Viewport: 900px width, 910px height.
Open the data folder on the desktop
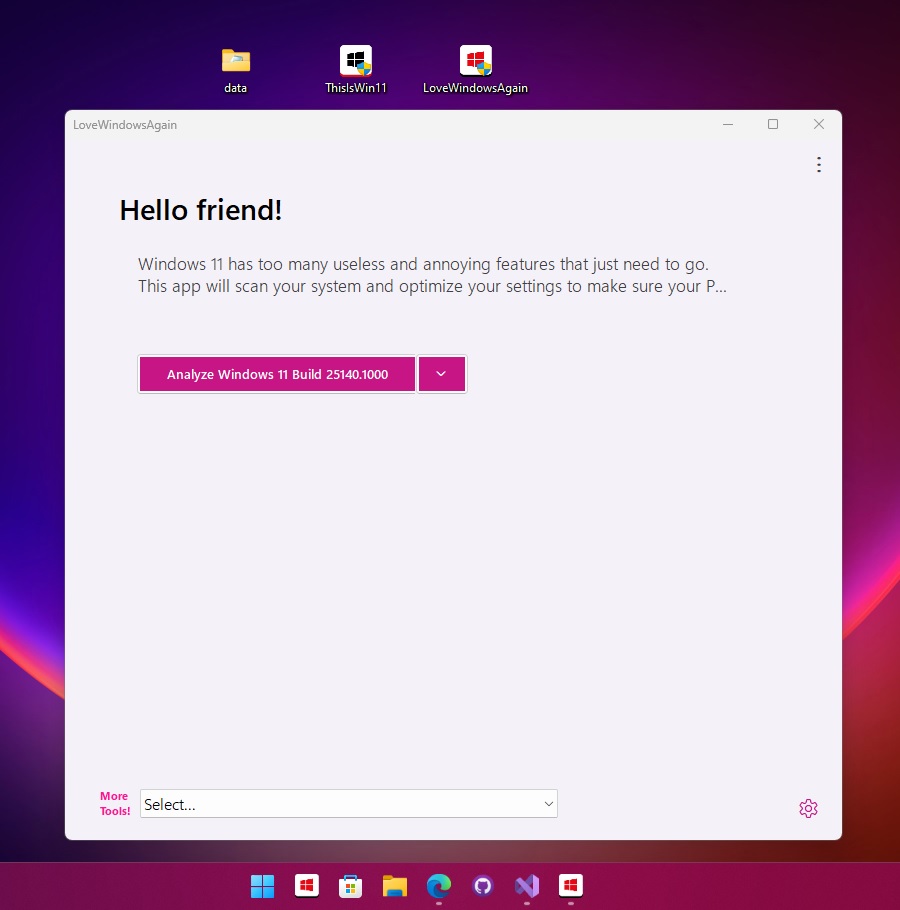coord(235,60)
